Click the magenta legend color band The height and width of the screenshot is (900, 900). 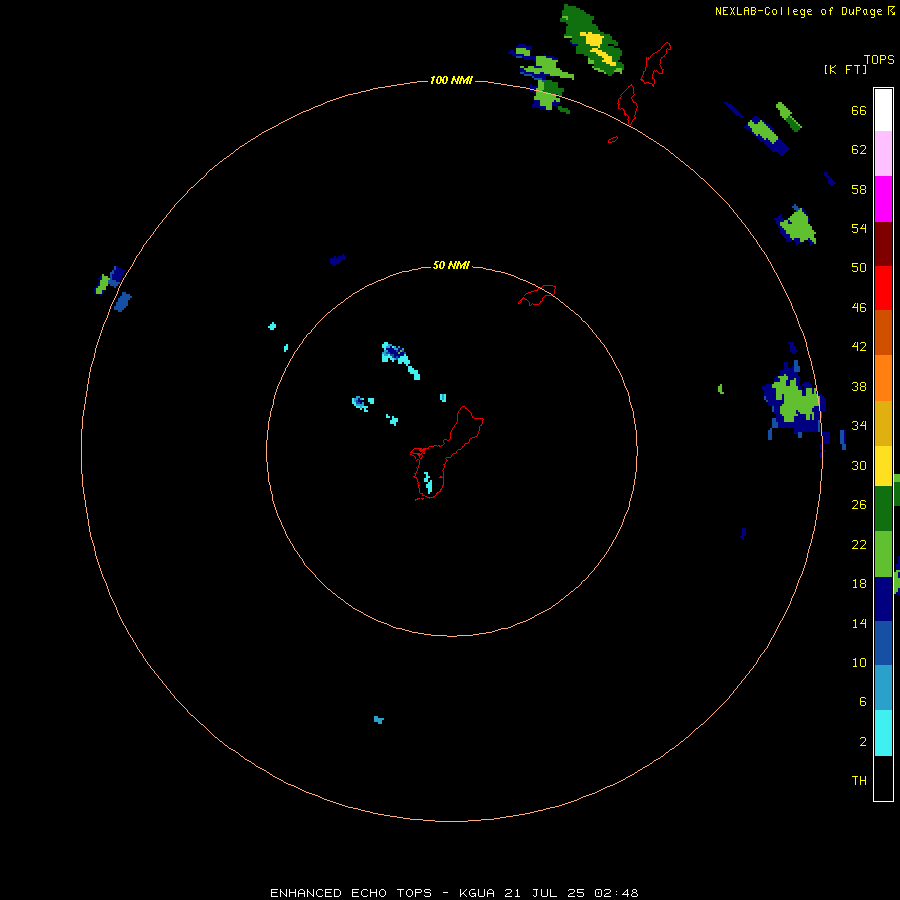click(x=883, y=199)
